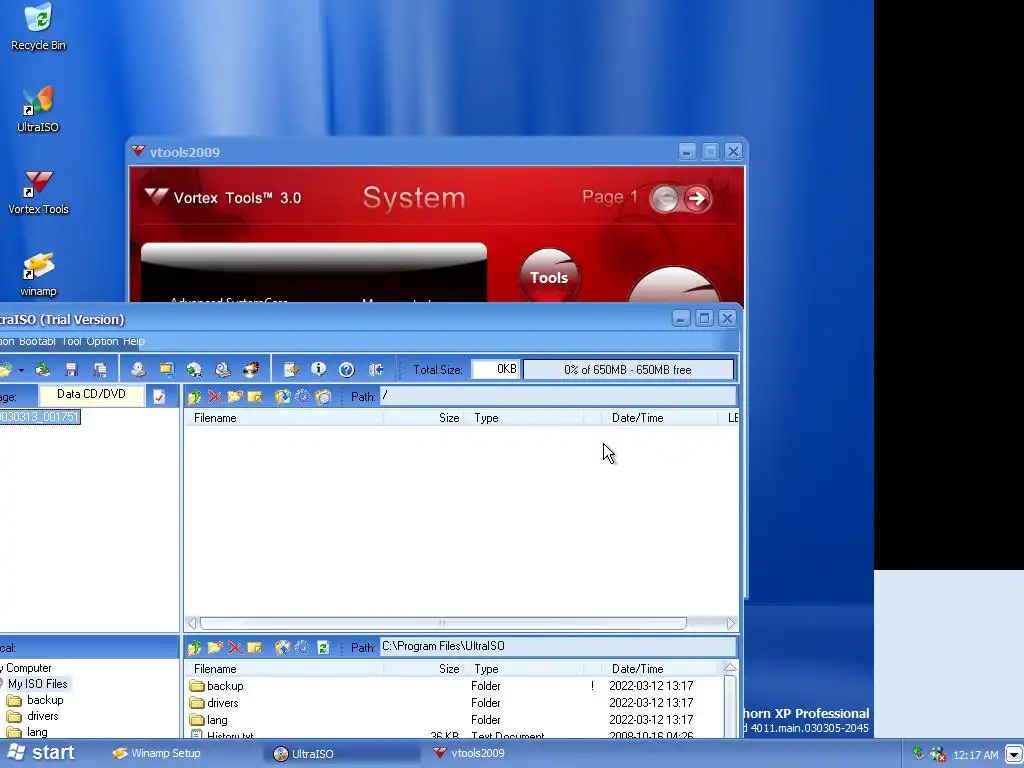Image resolution: width=1024 pixels, height=768 pixels.
Task: Click the question mark help icon
Action: coord(347,370)
